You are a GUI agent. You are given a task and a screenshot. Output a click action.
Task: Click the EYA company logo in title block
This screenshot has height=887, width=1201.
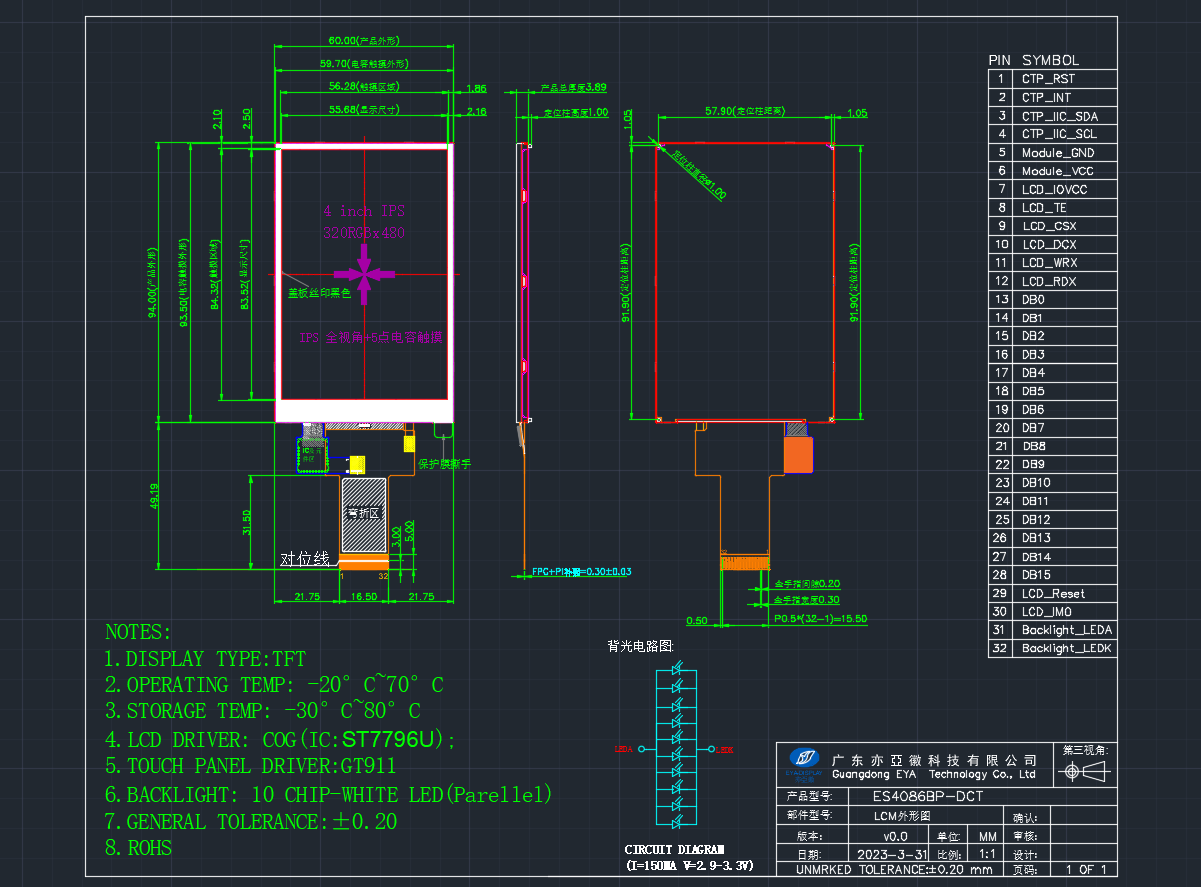[x=805, y=764]
